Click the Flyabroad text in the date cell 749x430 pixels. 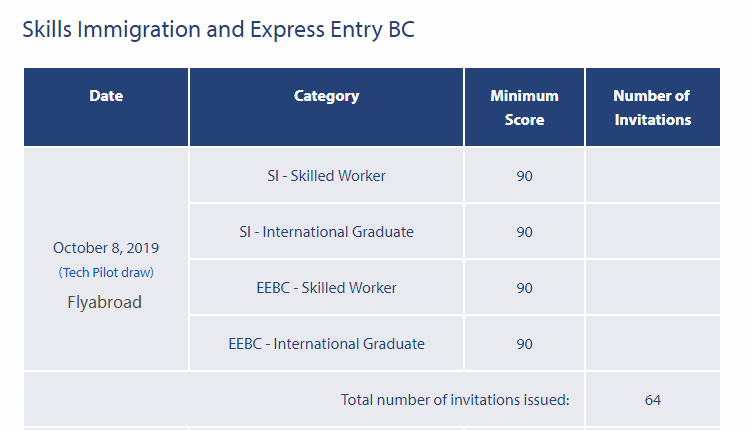coord(105,302)
